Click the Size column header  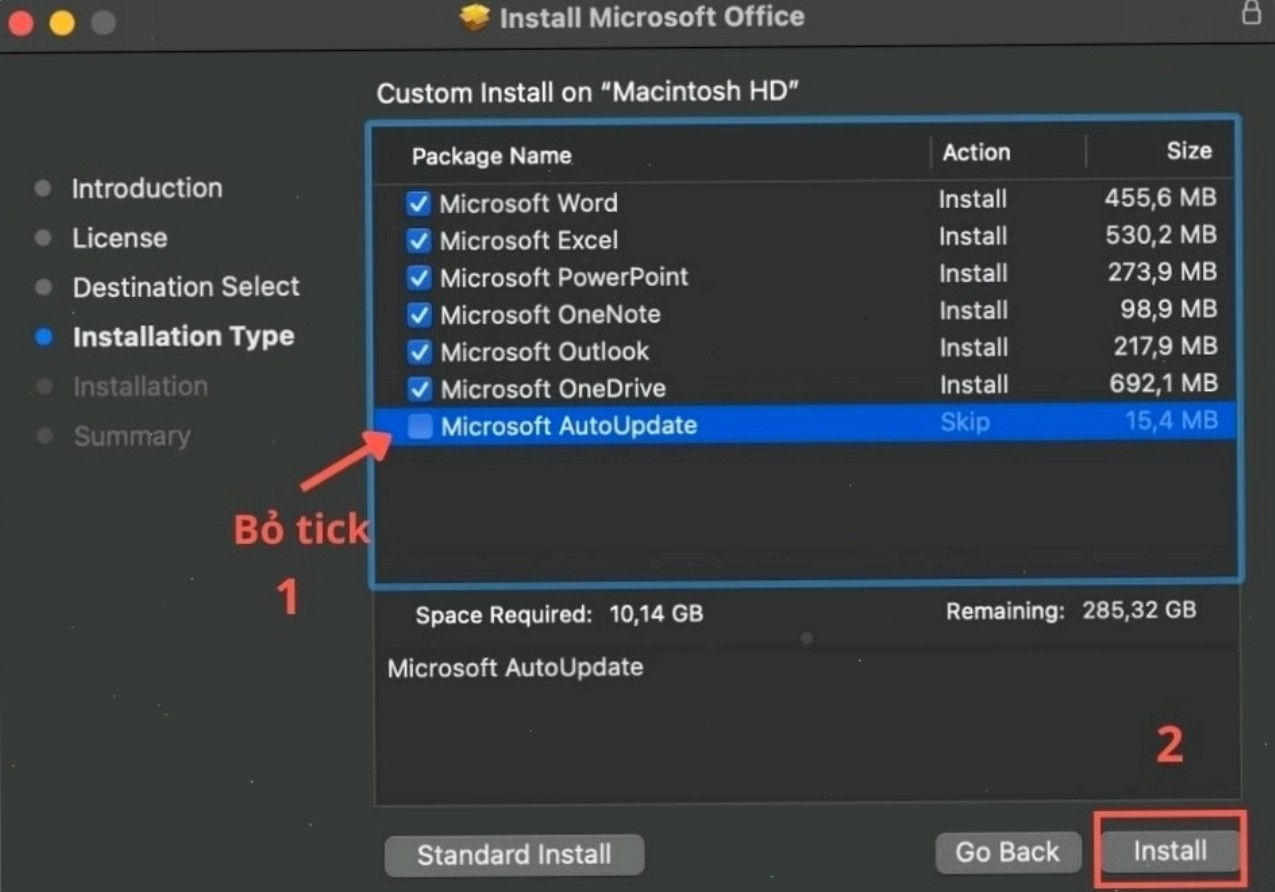click(1189, 152)
